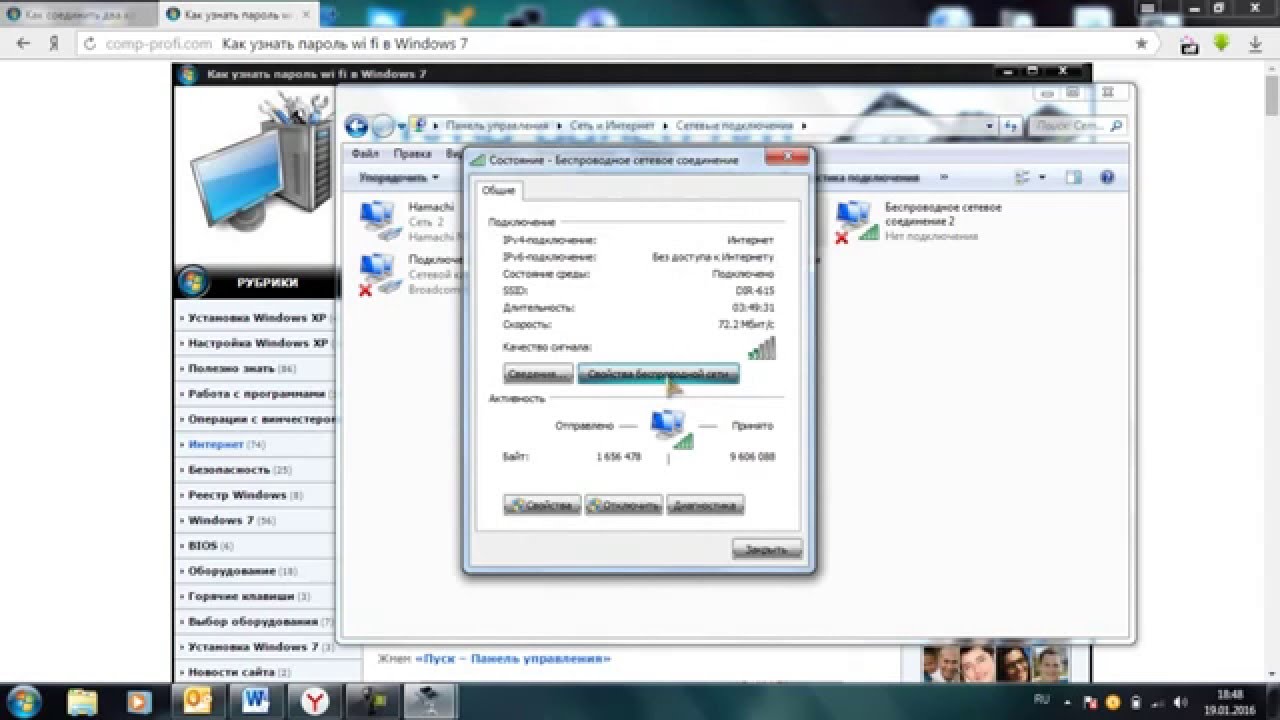Click the 'Свойства' button with shield
The height and width of the screenshot is (720, 1280).
(x=542, y=505)
